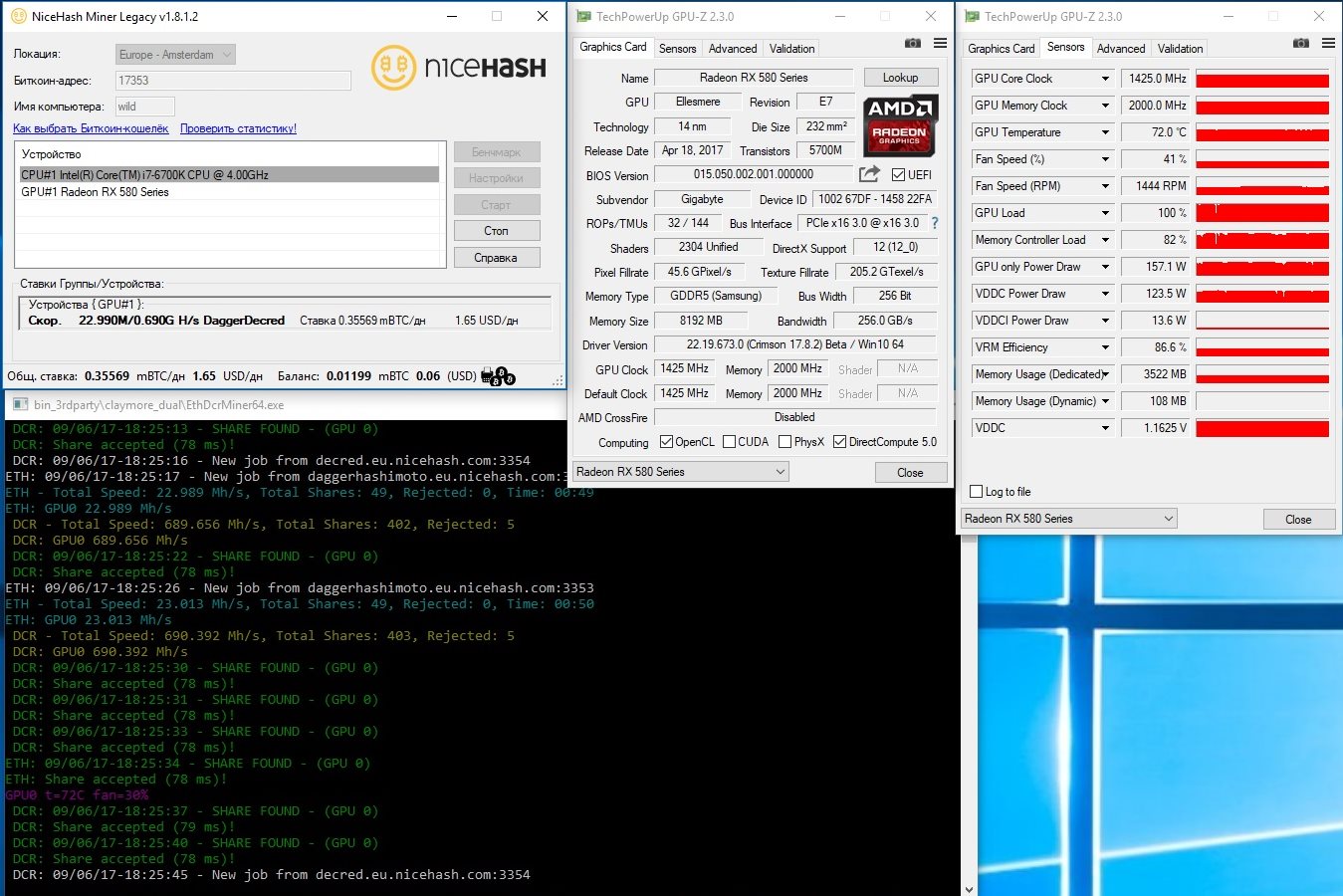Click the GPU Load red sensor graph
The width and height of the screenshot is (1343, 896).
pyautogui.click(x=1261, y=213)
